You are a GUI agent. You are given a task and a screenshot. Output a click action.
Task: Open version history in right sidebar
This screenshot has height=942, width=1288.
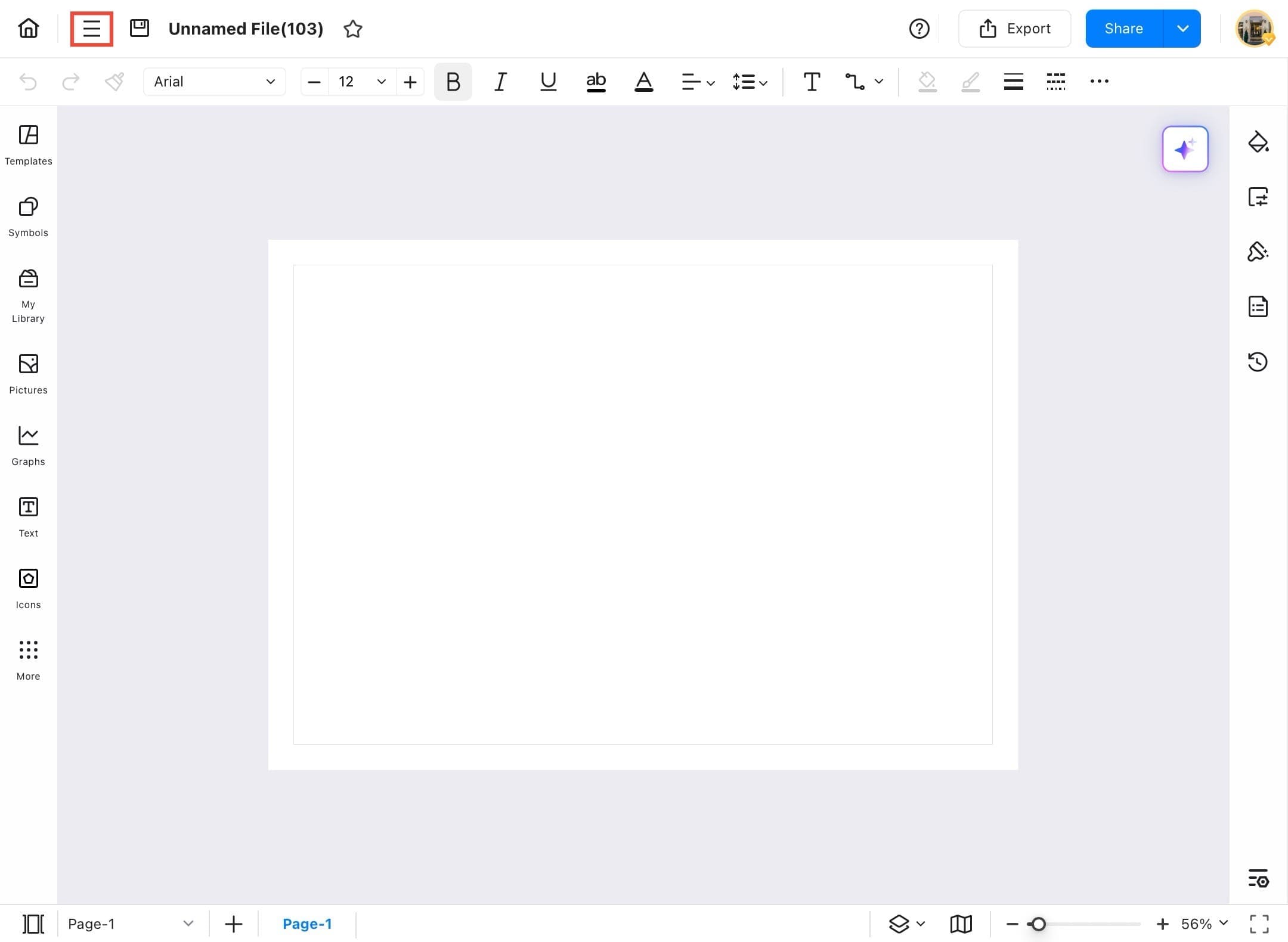(1258, 362)
